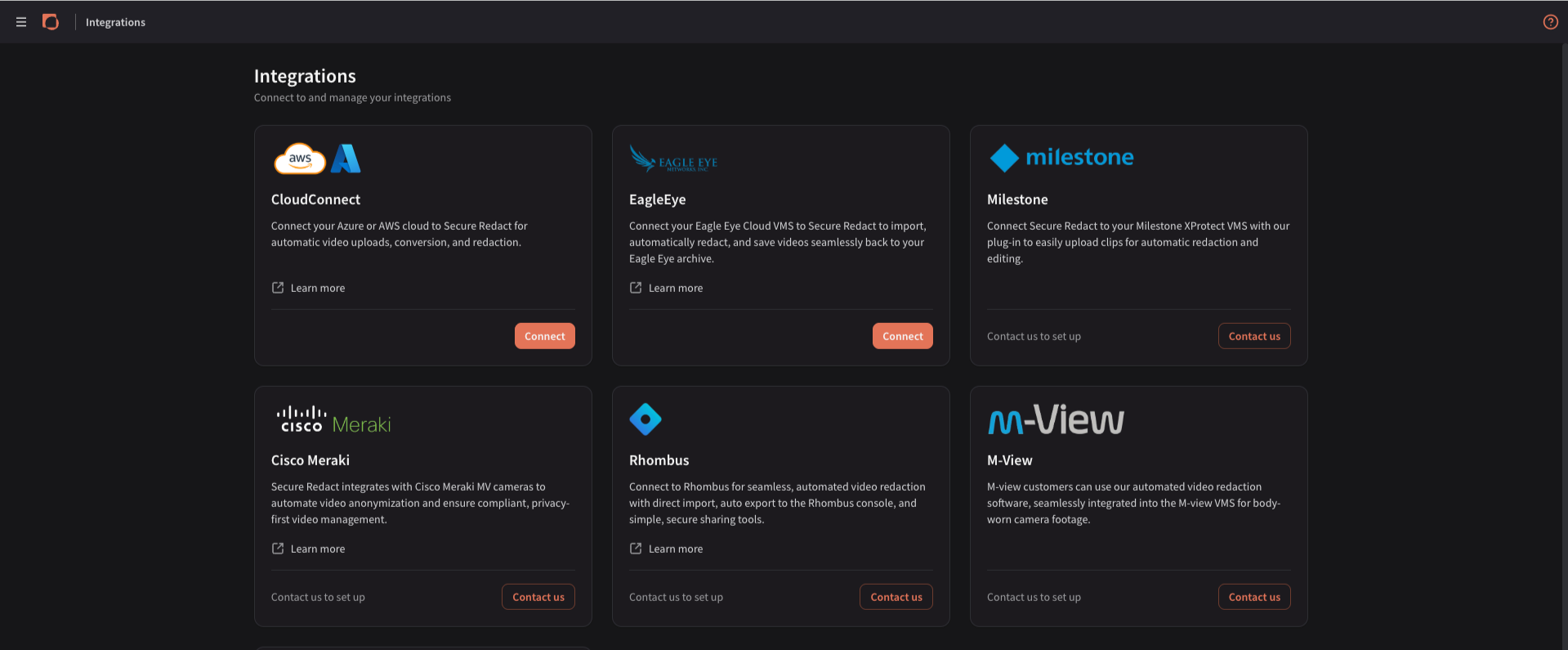Viewport: 1568px width, 650px height.
Task: Click 'Contact us to set up' in Milestone card
Action: tap(1034, 336)
